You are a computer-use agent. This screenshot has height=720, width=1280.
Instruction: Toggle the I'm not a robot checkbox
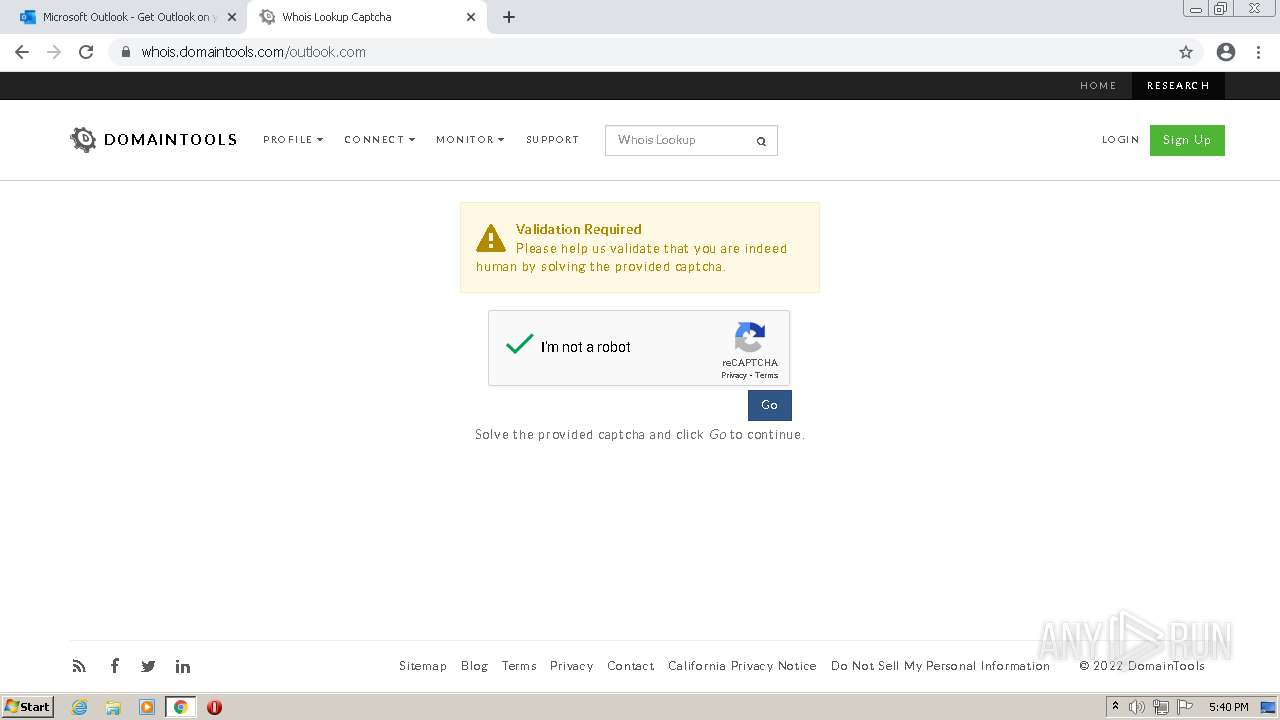pyautogui.click(x=520, y=346)
